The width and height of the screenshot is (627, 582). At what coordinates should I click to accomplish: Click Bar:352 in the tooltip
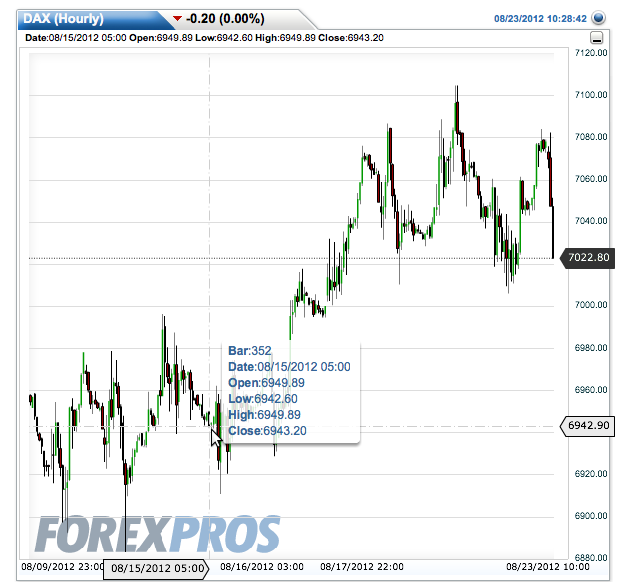click(250, 351)
